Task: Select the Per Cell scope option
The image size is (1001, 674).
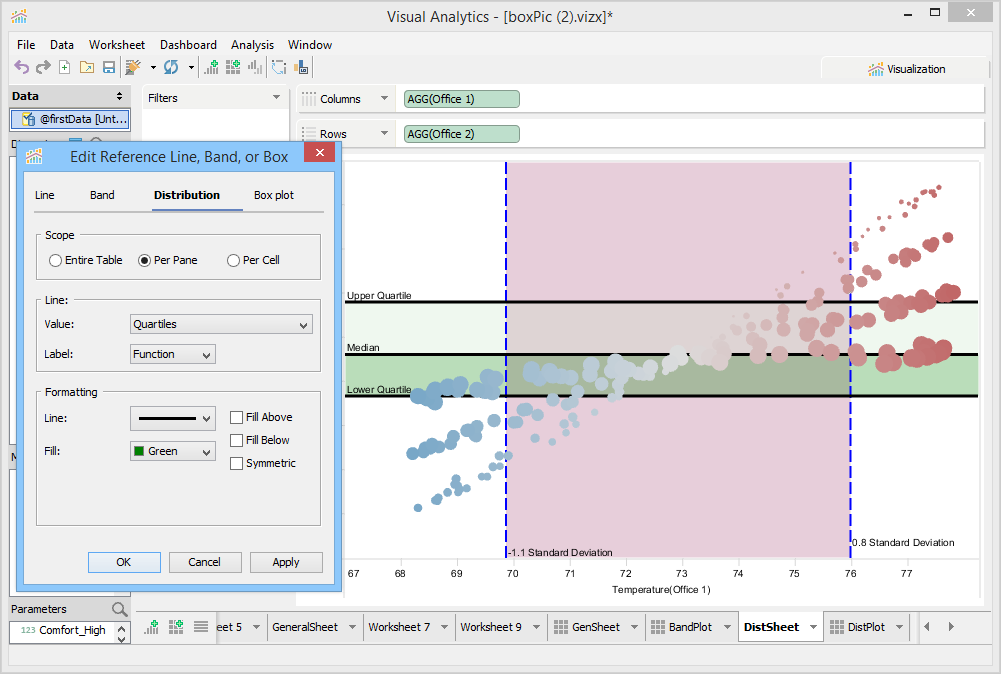Action: (x=253, y=260)
